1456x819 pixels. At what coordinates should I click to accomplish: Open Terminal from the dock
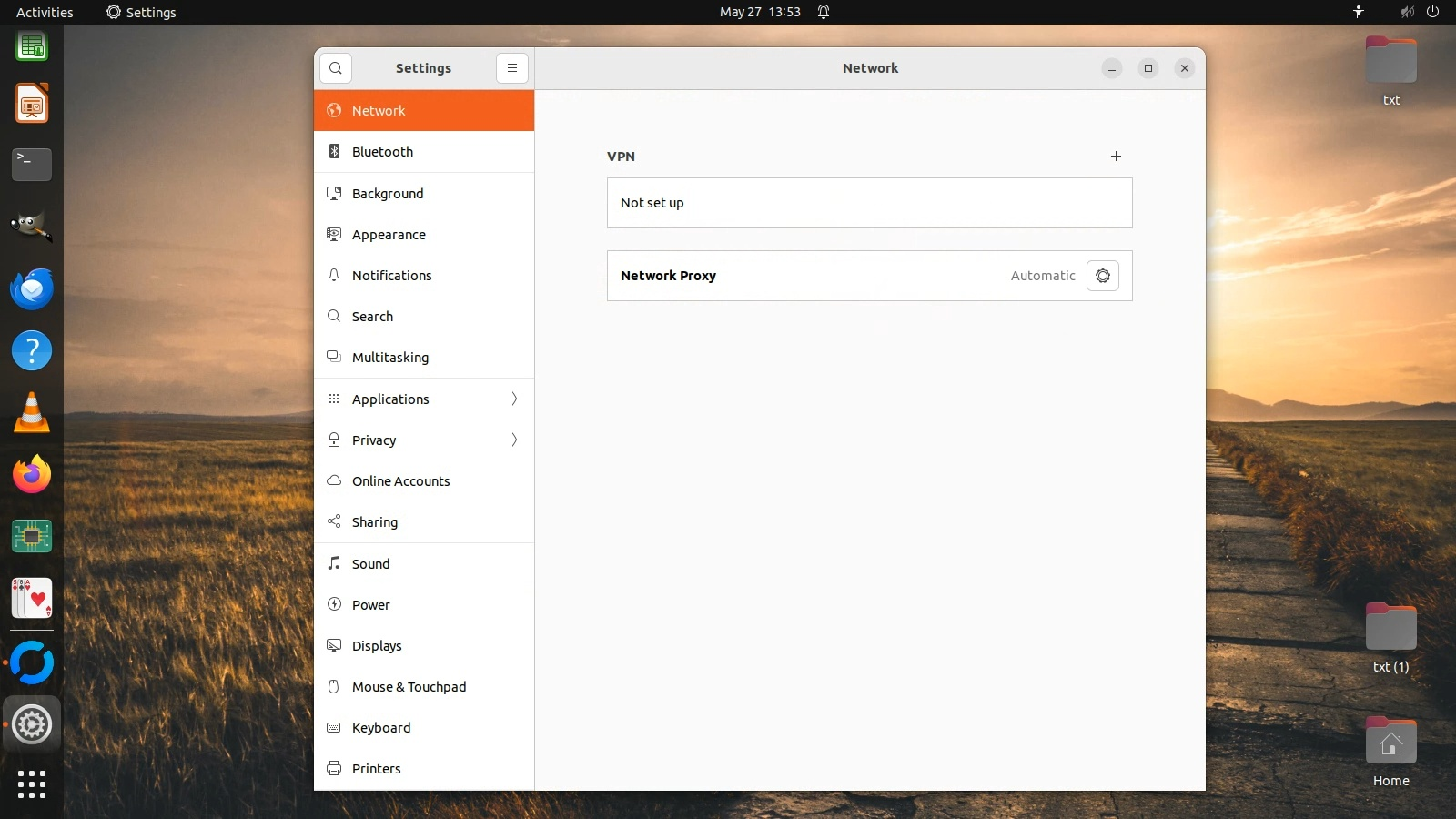coord(32,165)
